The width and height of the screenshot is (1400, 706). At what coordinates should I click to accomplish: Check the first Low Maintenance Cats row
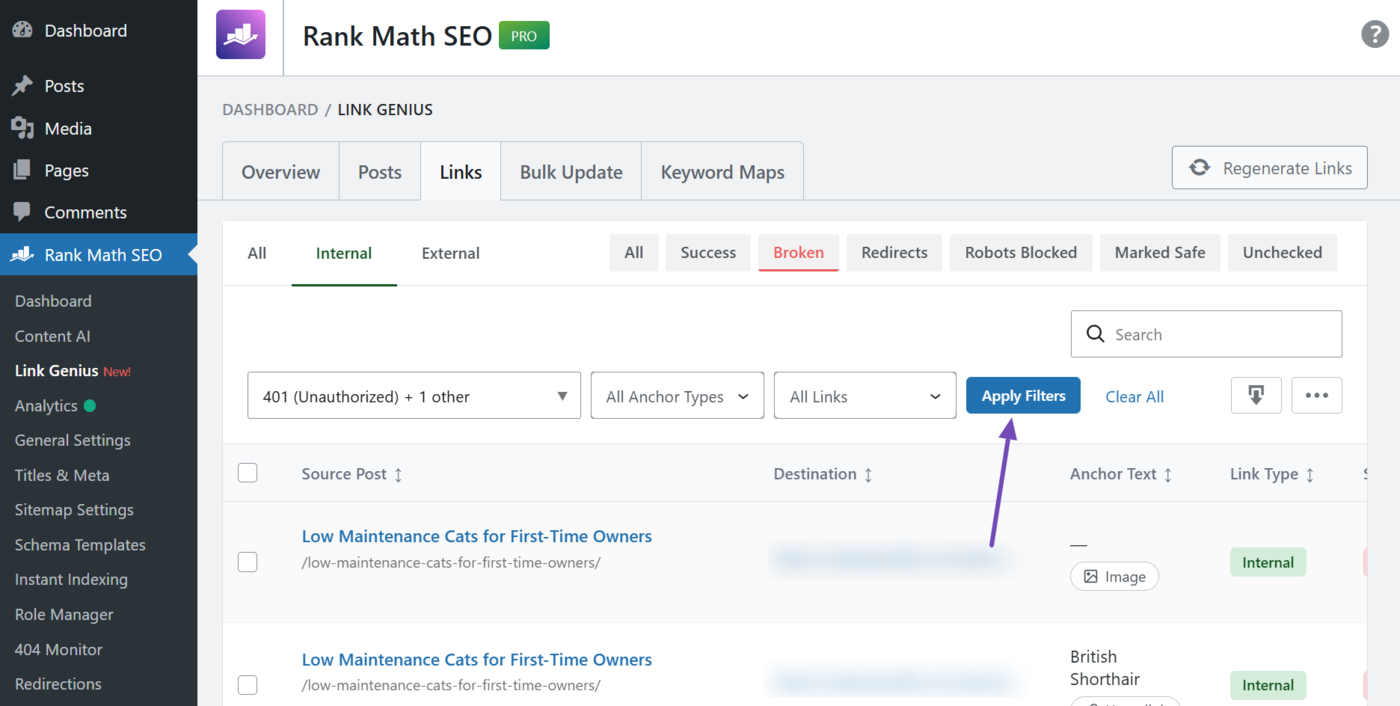[247, 561]
